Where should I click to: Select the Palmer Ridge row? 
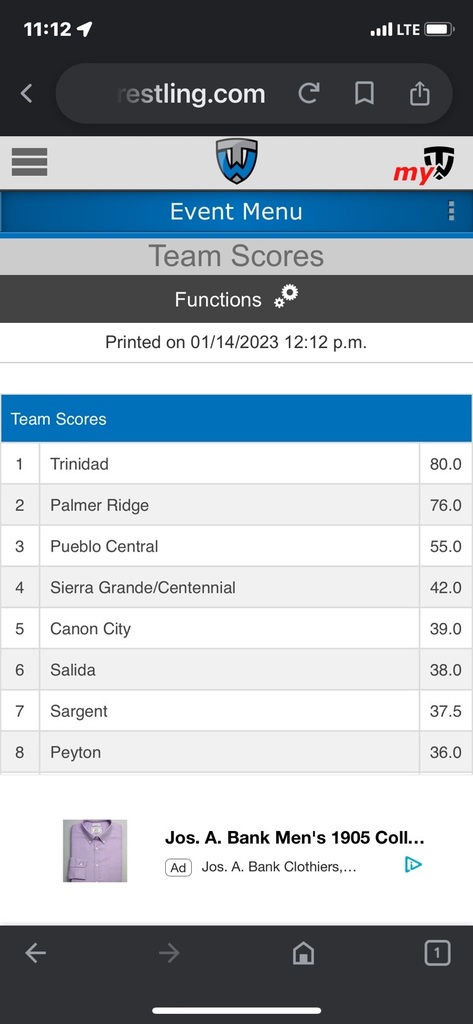coord(236,505)
